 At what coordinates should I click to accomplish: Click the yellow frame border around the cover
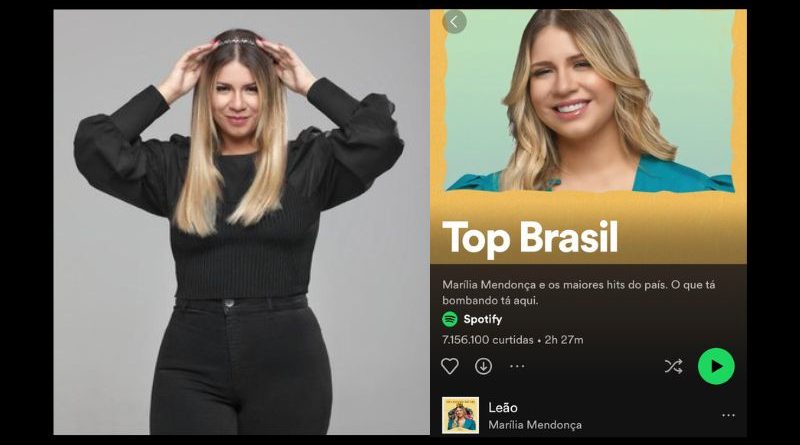click(438, 102)
